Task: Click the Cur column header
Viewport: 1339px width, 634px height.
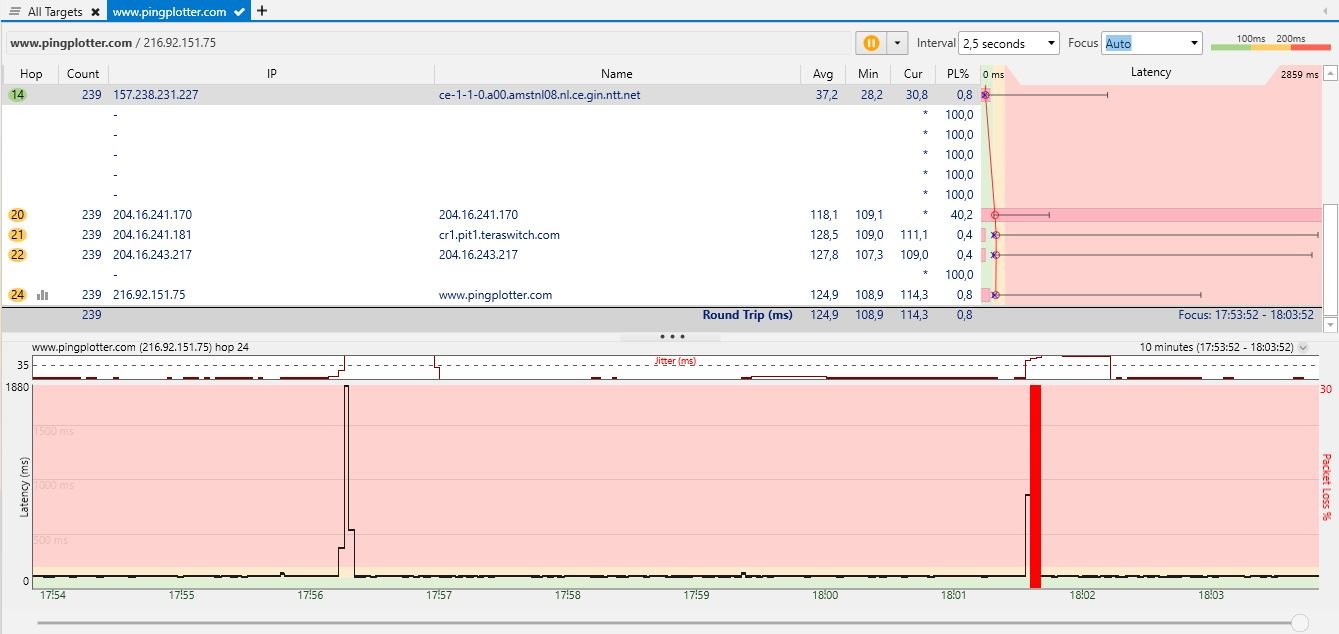Action: [x=912, y=73]
